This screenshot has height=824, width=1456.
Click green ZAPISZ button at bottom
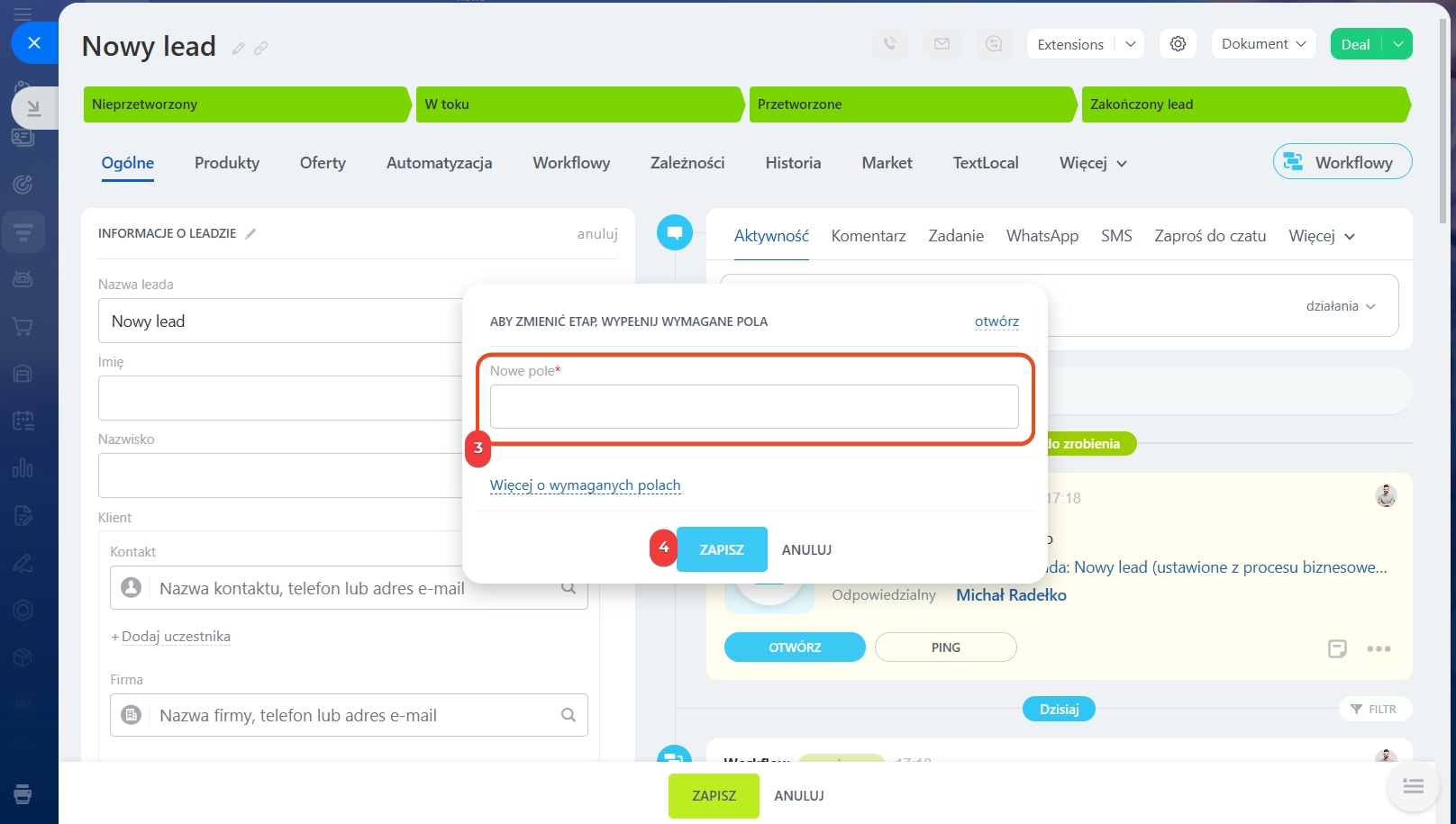[x=714, y=796]
